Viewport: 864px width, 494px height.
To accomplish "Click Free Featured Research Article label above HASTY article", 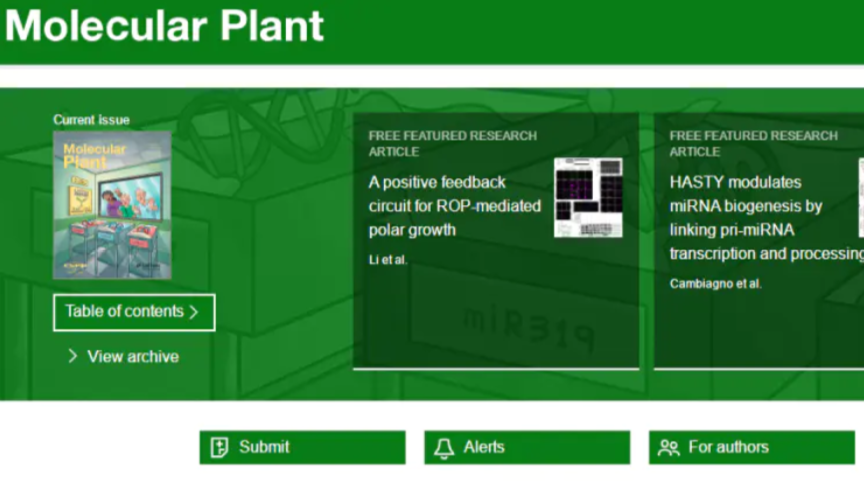I will pyautogui.click(x=753, y=144).
